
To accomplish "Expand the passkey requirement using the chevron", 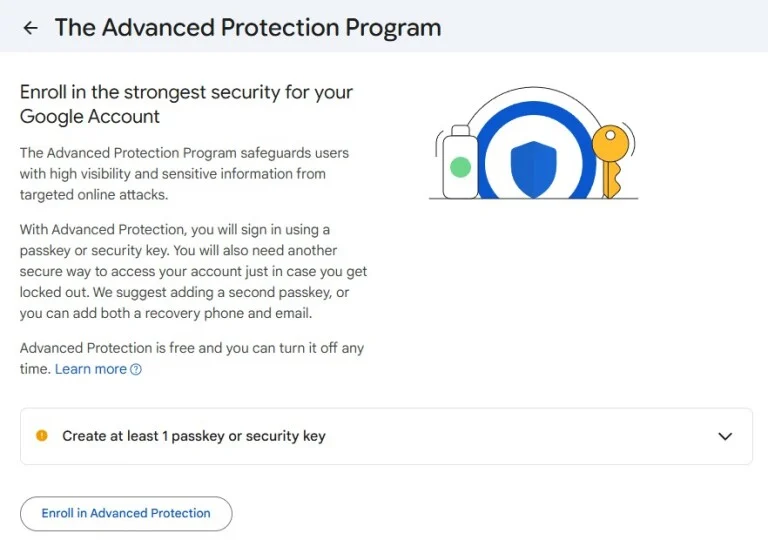I will click(x=726, y=437).
